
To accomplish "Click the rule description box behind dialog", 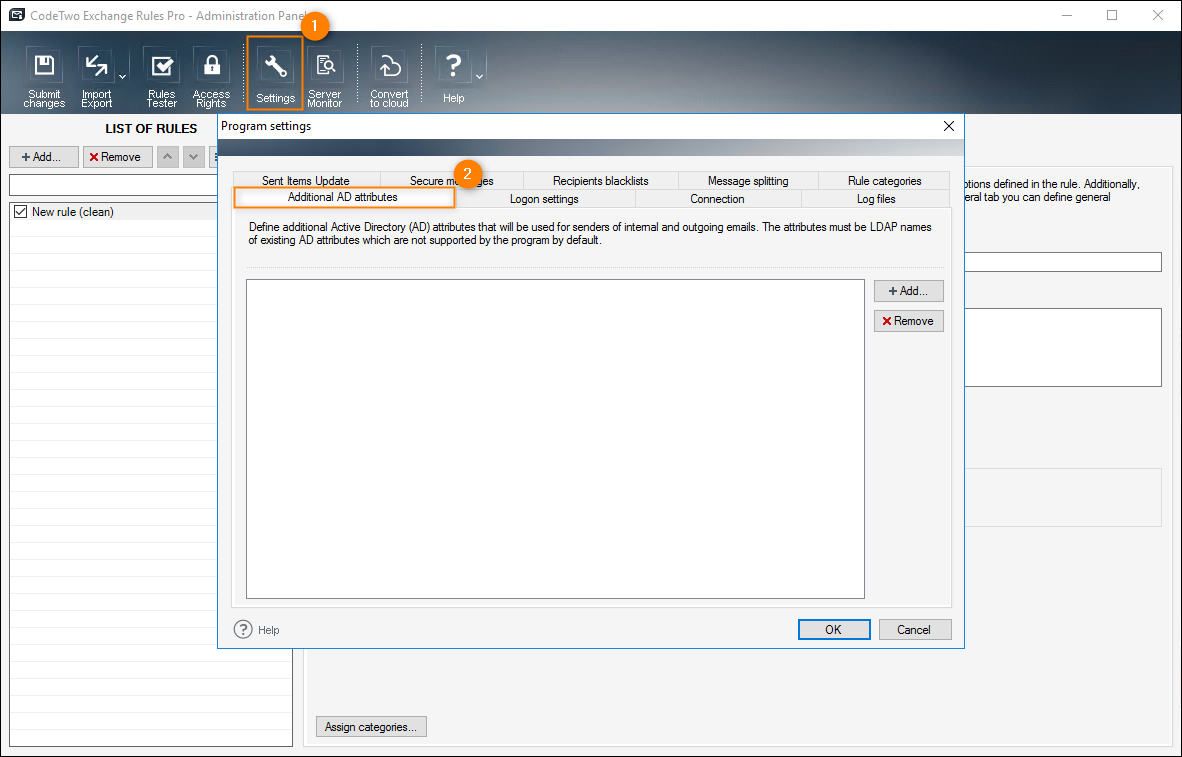I will 1063,348.
